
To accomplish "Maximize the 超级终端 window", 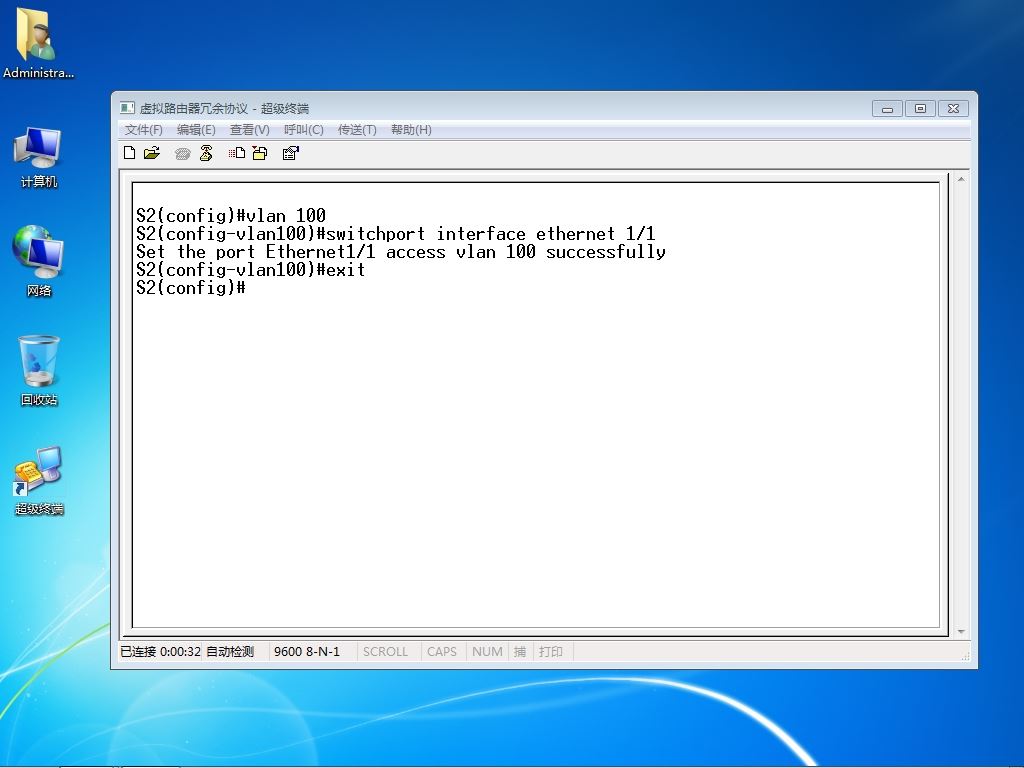I will click(x=920, y=108).
